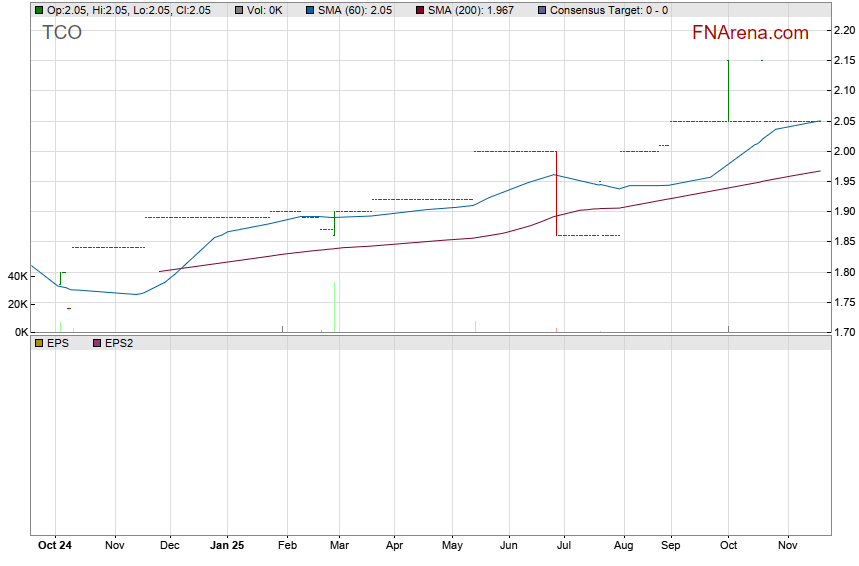This screenshot has width=859, height=566.
Task: Click the 2.20 price axis label
Action: tap(843, 31)
